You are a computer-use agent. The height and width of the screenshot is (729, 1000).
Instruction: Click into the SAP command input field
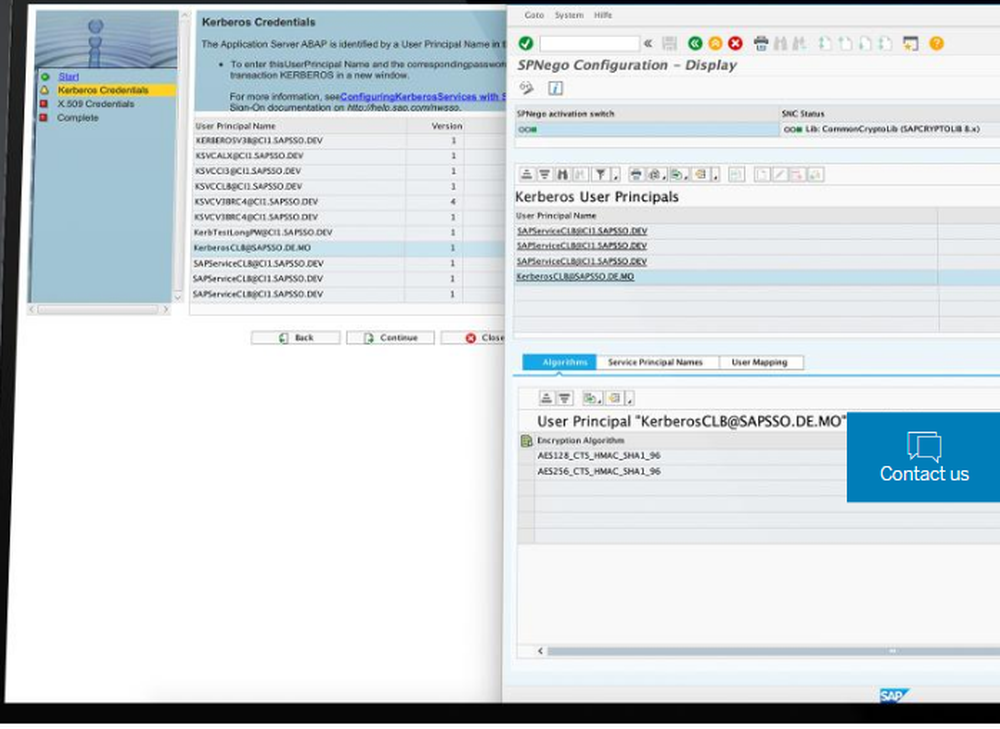[x=589, y=43]
